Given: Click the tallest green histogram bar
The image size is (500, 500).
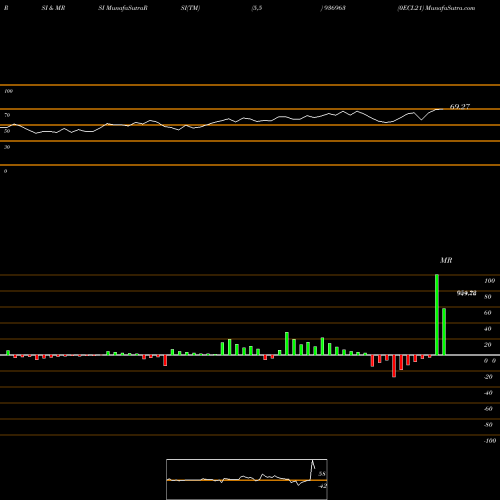Looking at the screenshot, I should point(437,315).
